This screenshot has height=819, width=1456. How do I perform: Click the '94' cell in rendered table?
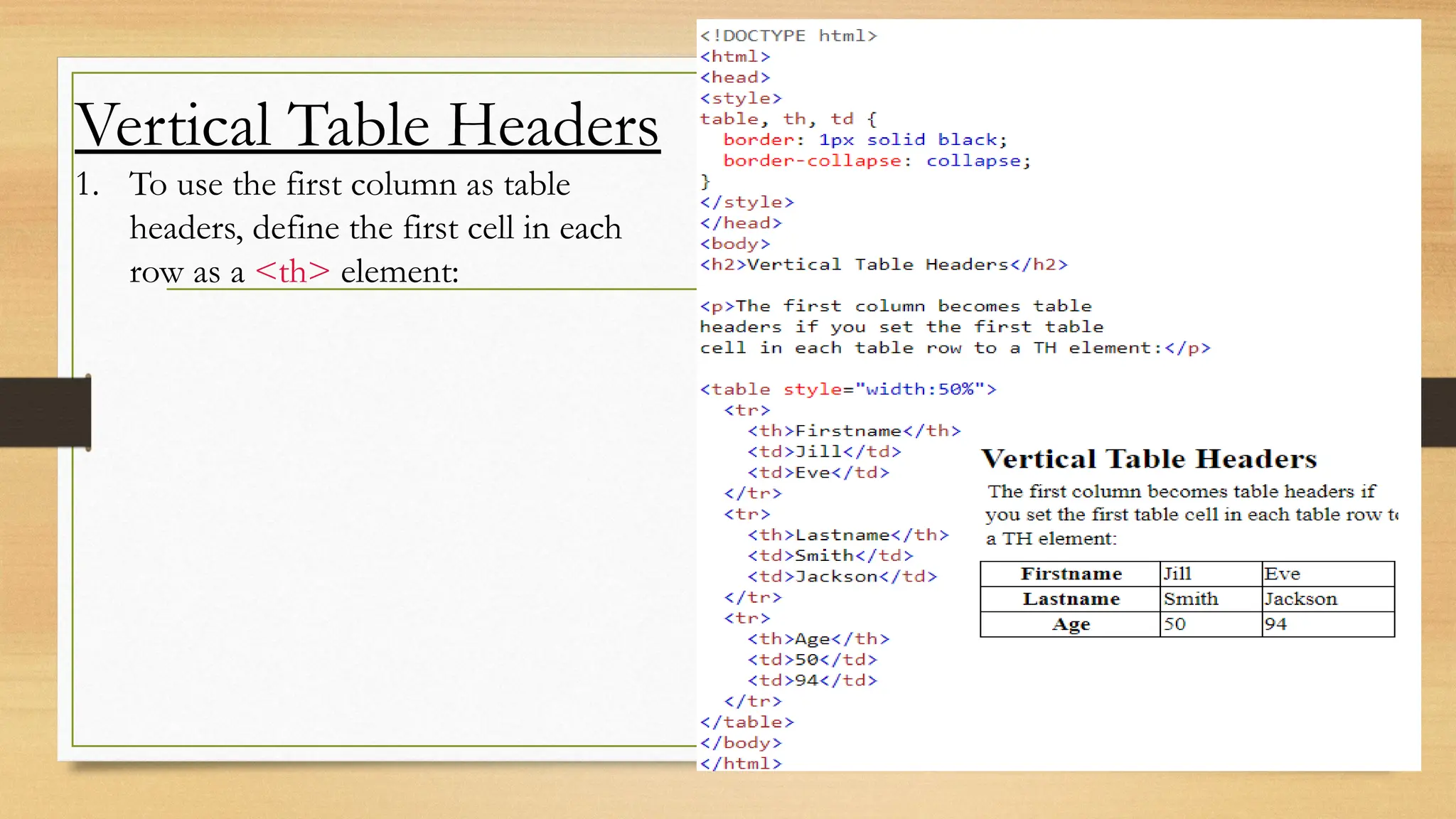tap(1328, 624)
